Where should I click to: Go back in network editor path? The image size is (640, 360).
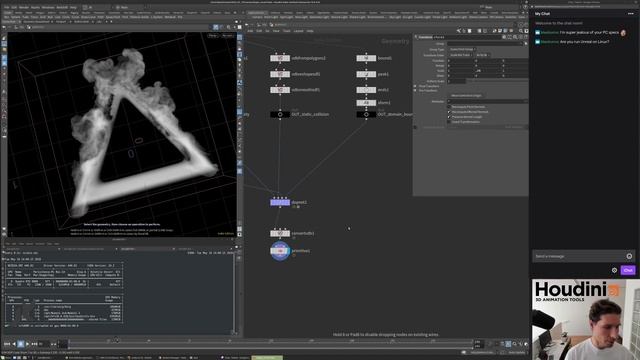(x=247, y=25)
